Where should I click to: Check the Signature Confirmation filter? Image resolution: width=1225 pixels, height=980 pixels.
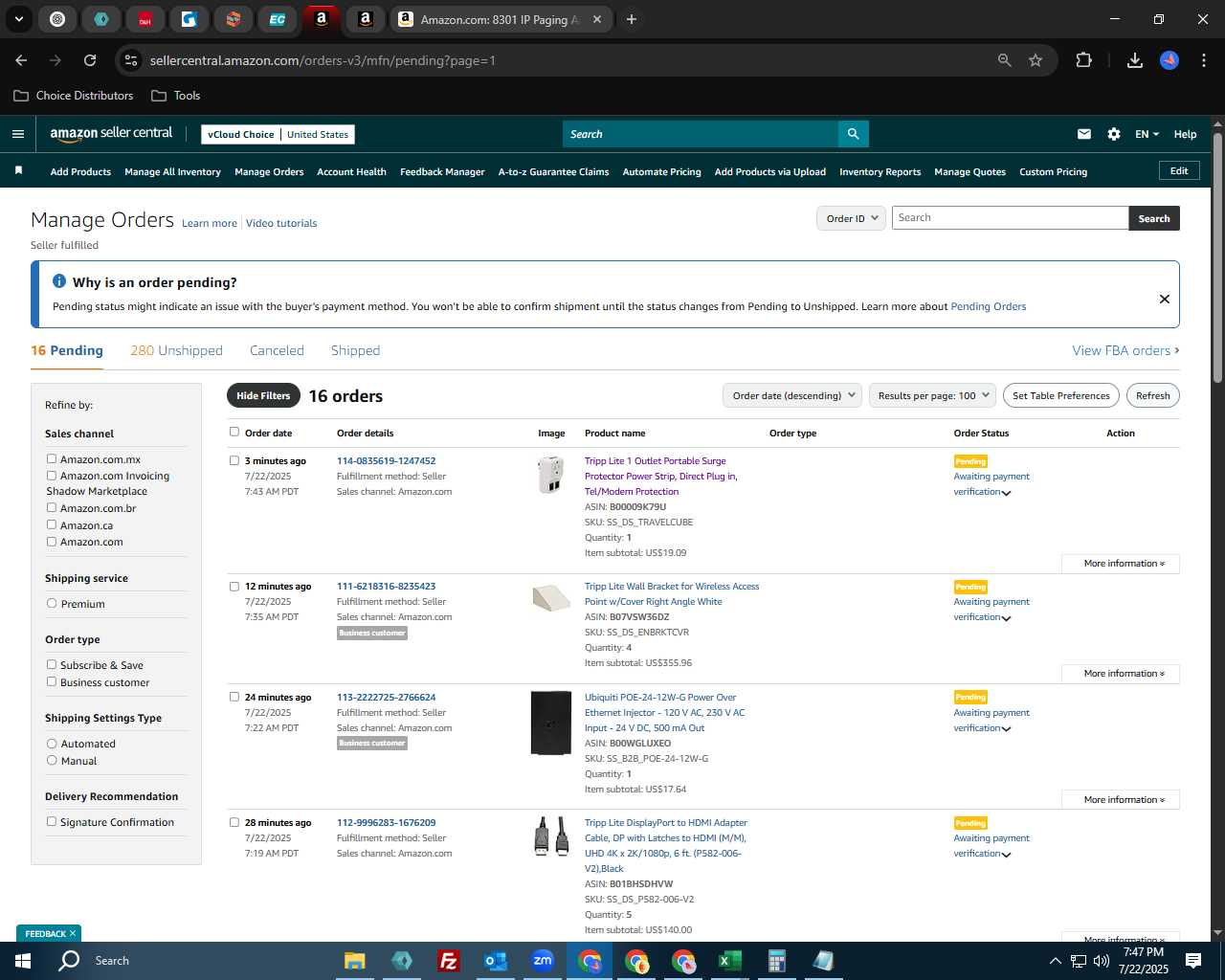(x=52, y=822)
